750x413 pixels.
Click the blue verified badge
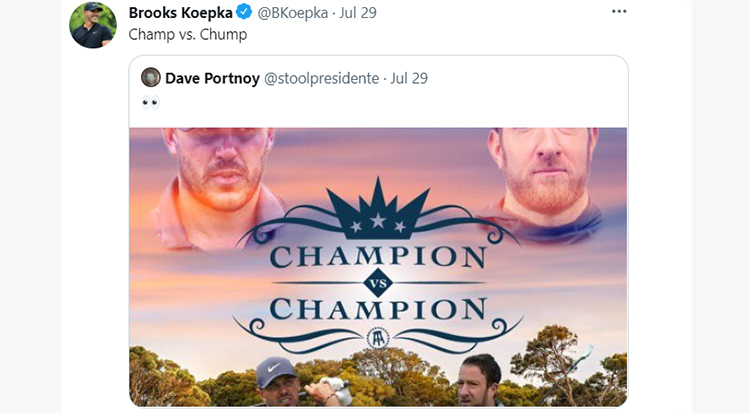coord(244,11)
